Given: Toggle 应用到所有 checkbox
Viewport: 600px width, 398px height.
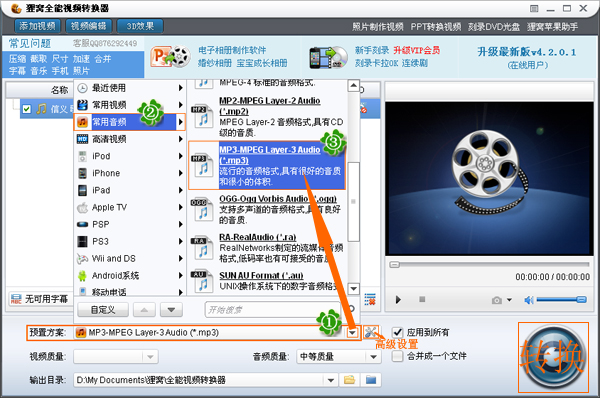Looking at the screenshot, I should [398, 332].
